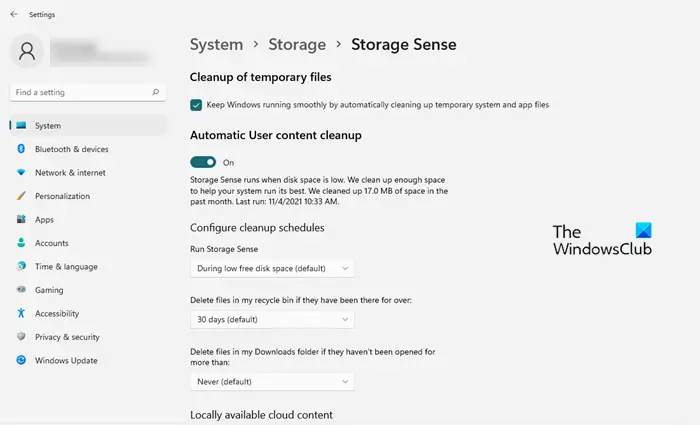Click the search magnifier icon
This screenshot has width=700, height=425.
pyautogui.click(x=155, y=92)
